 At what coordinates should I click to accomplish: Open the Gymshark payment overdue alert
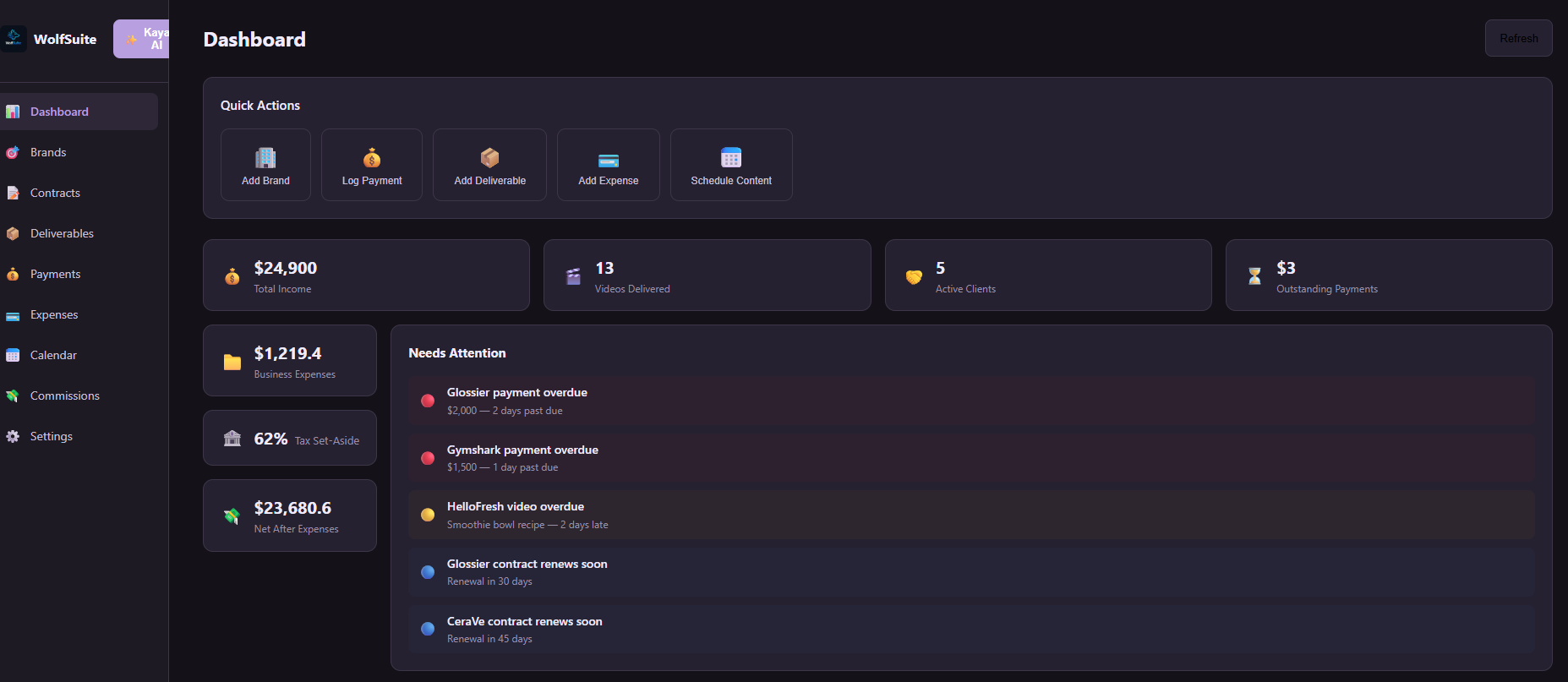[x=971, y=458]
